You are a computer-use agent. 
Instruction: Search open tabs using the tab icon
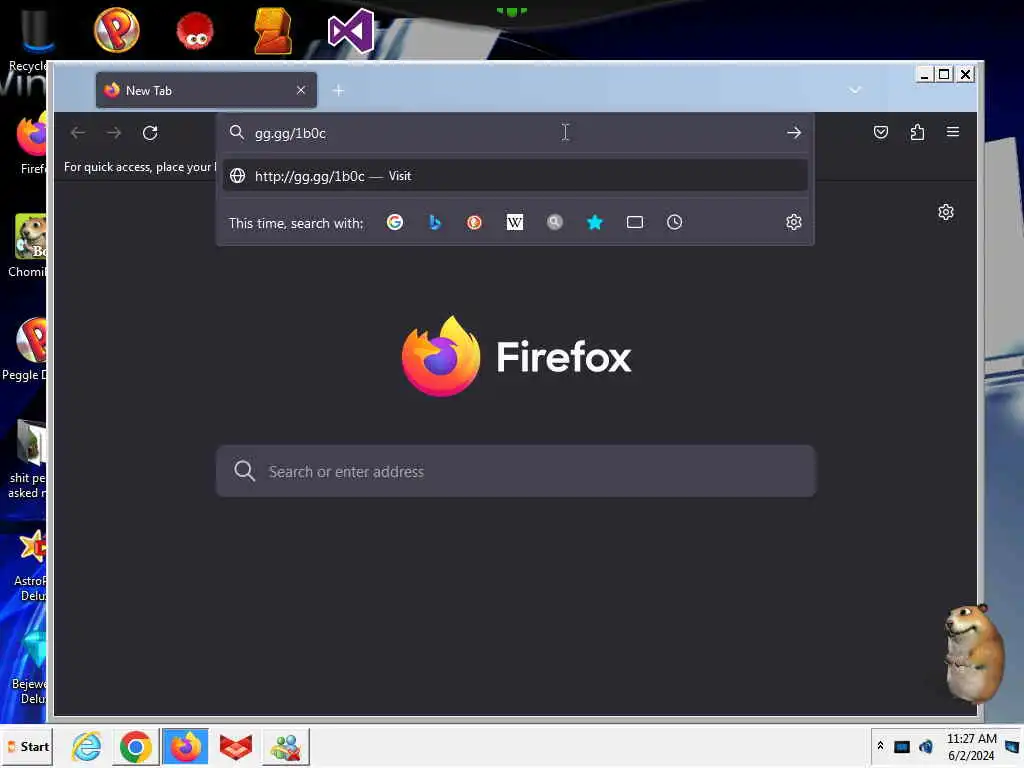tap(635, 222)
